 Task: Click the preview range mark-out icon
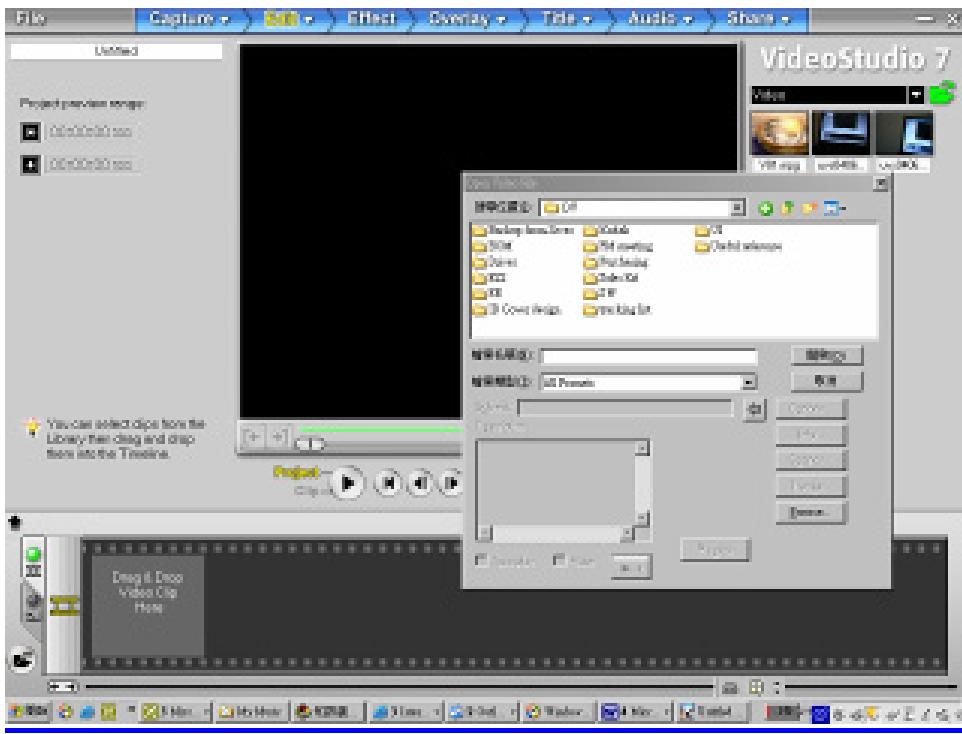31,164
